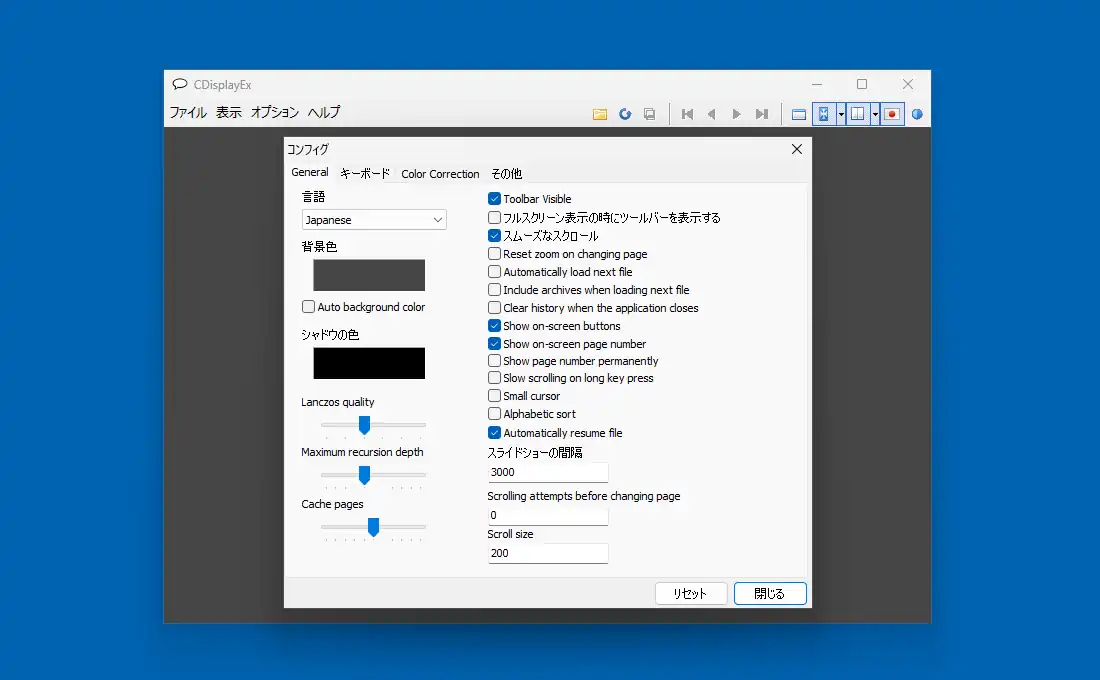Uncheck the Toolbar Visible checkbox
This screenshot has height=680, width=1100.
[494, 199]
